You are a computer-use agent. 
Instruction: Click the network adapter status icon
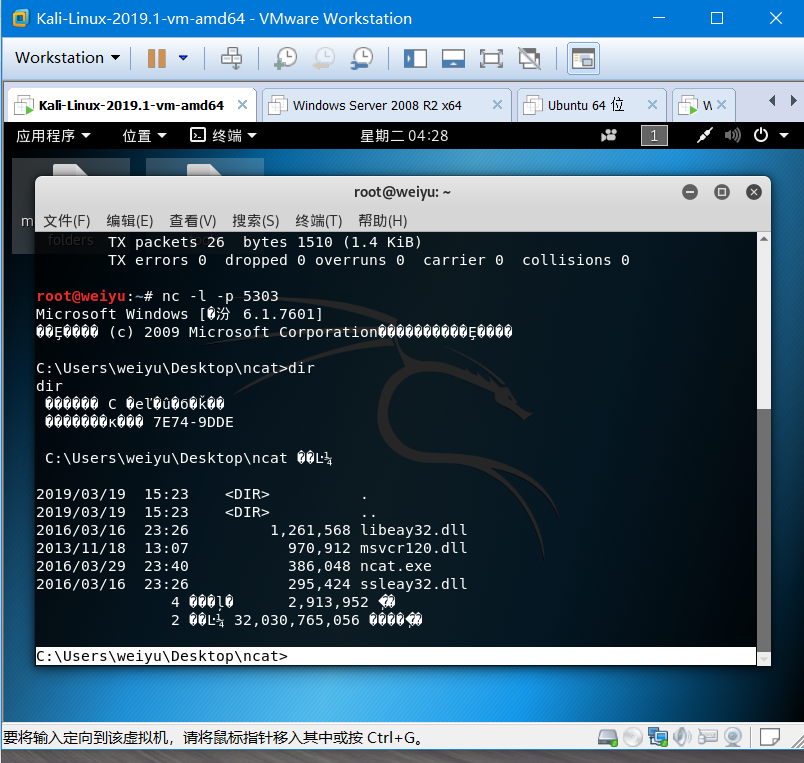(658, 738)
